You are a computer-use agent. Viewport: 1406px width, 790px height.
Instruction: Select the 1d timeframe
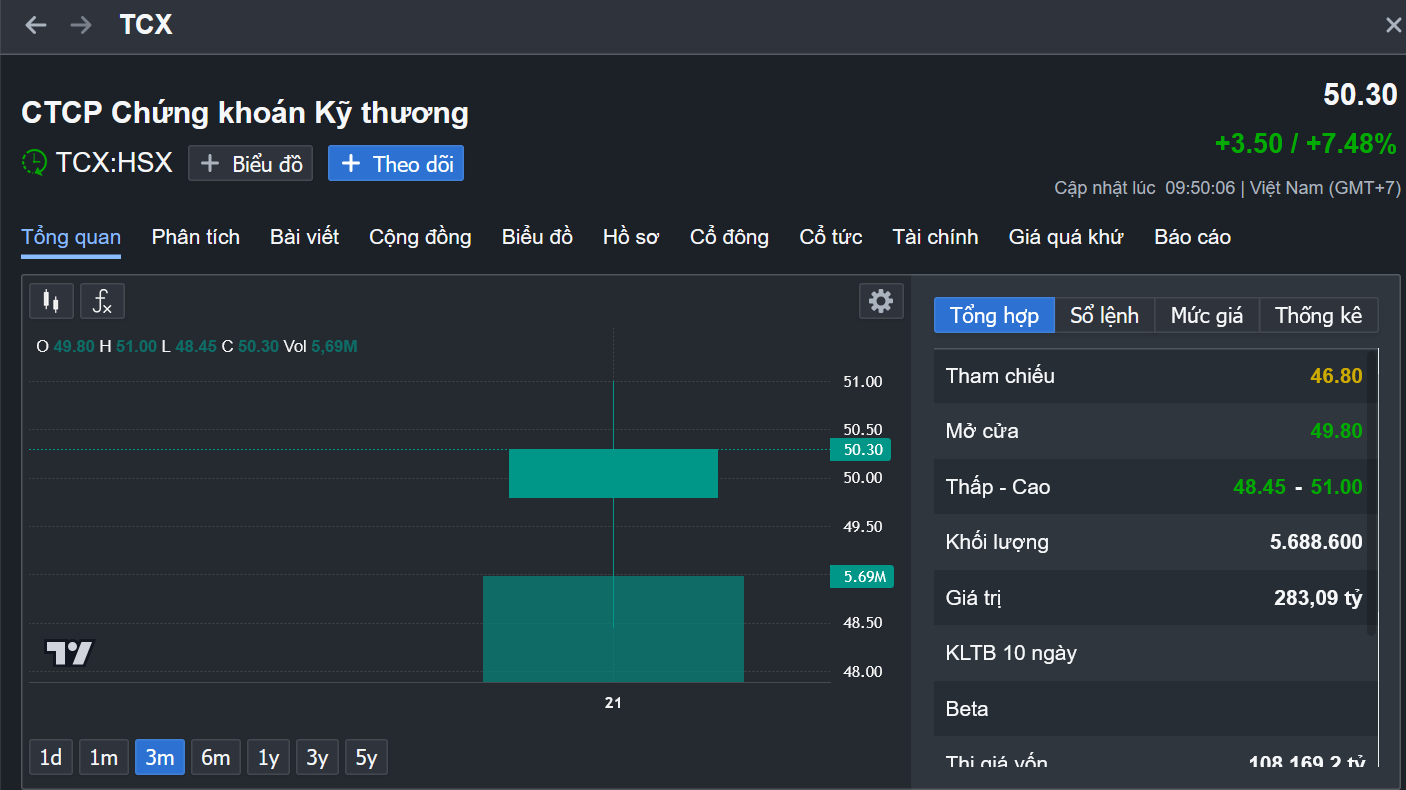coord(51,757)
